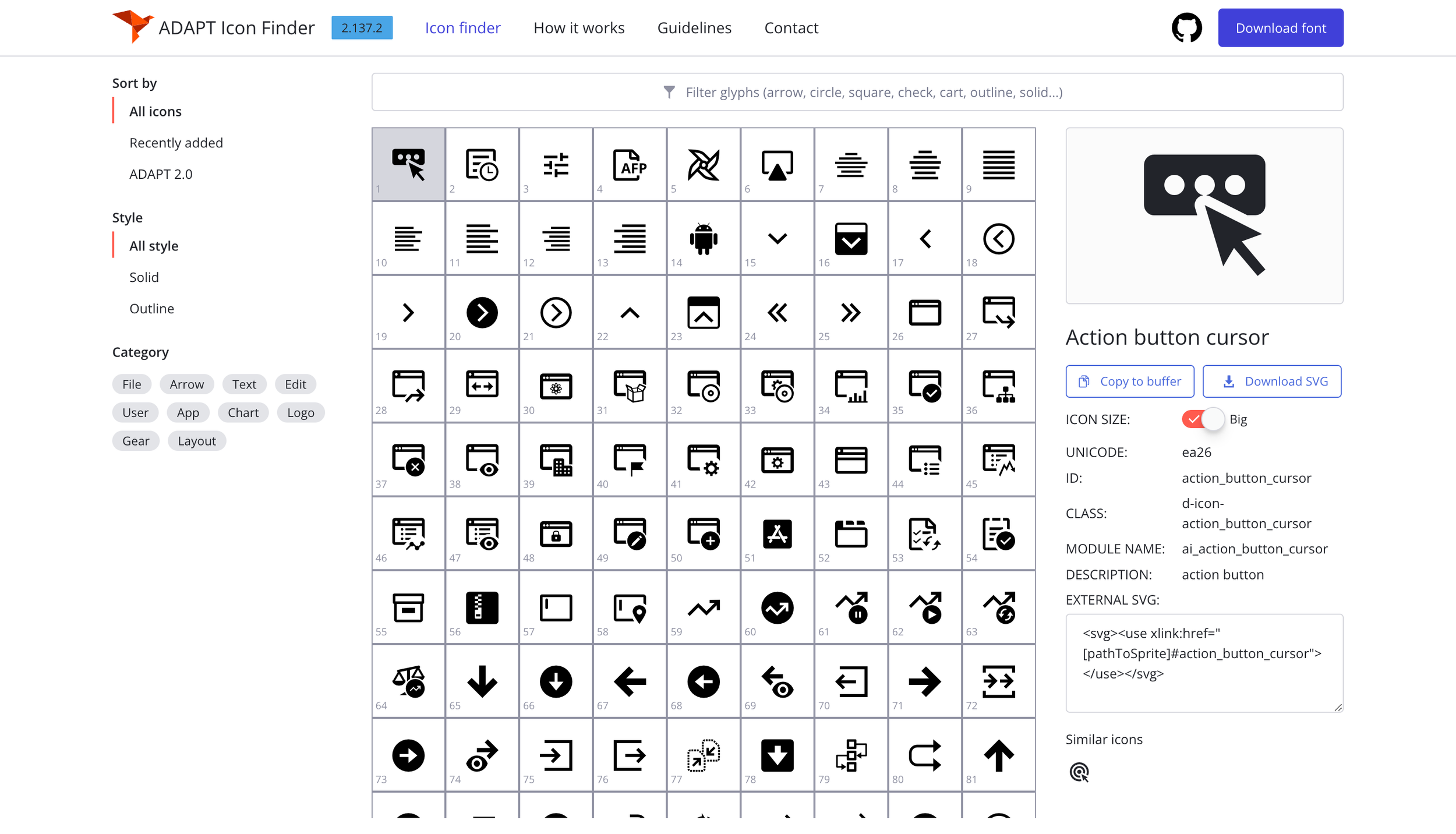Open the Guidelines page
The image size is (1456, 834).
(x=694, y=27)
